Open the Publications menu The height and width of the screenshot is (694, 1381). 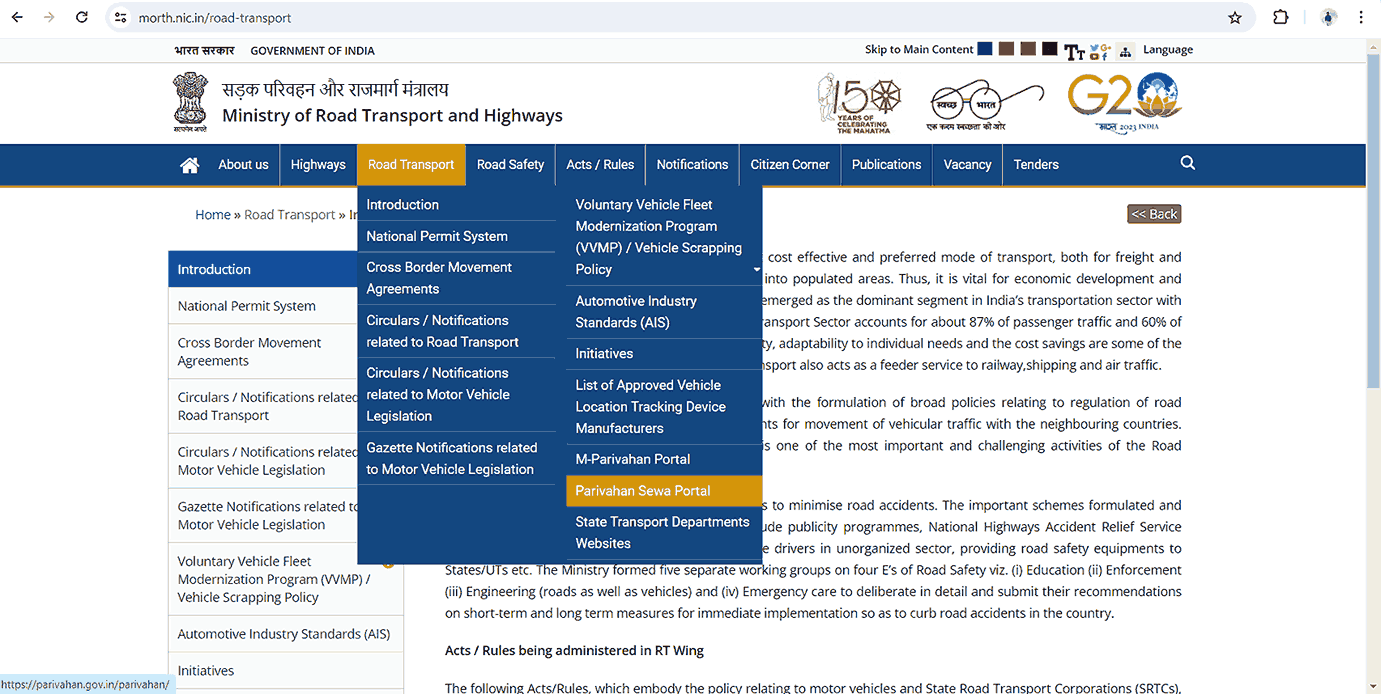[x=886, y=165]
